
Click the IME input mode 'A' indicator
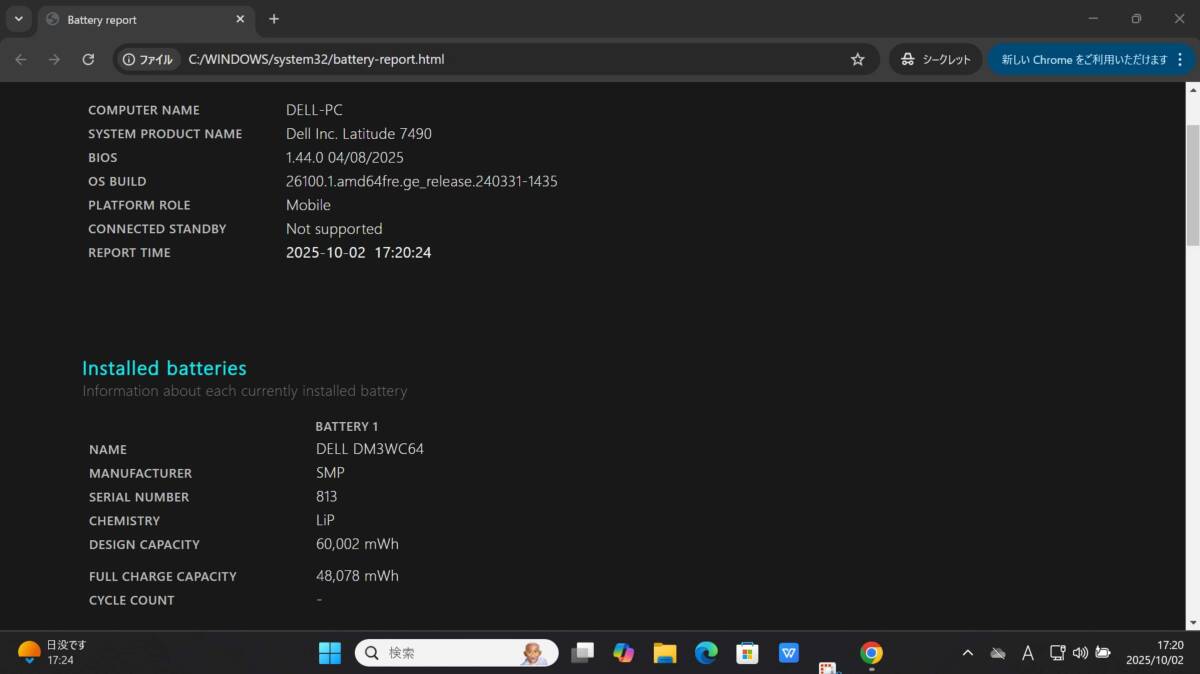point(1027,653)
